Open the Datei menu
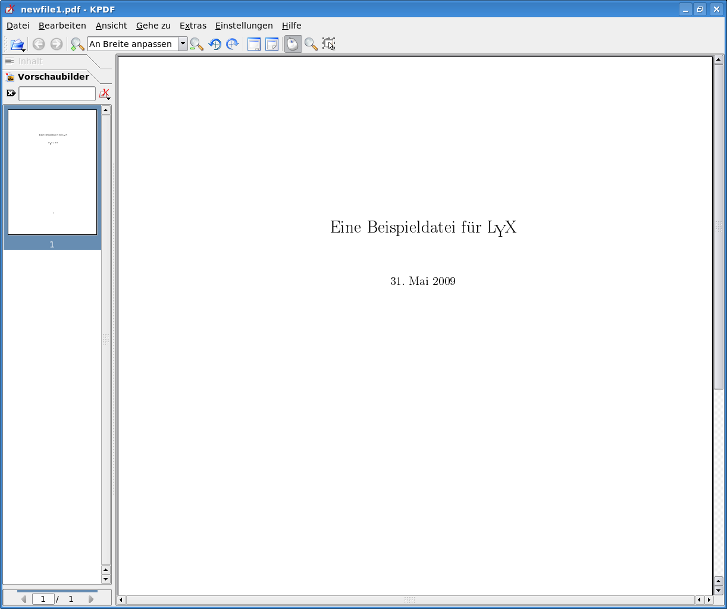Screen dimensions: 727x609 (18, 26)
